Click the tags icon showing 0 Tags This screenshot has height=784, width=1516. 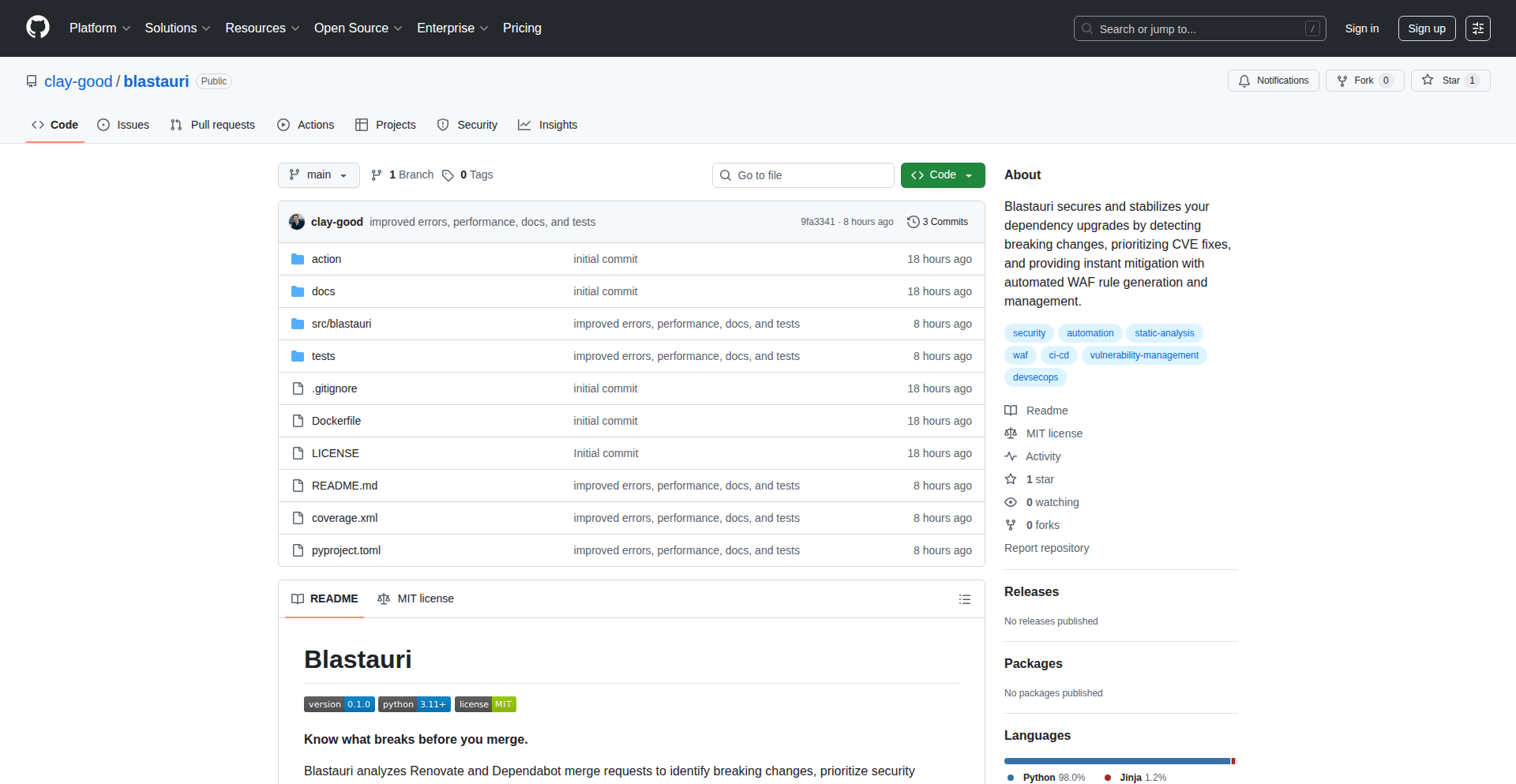tap(448, 175)
